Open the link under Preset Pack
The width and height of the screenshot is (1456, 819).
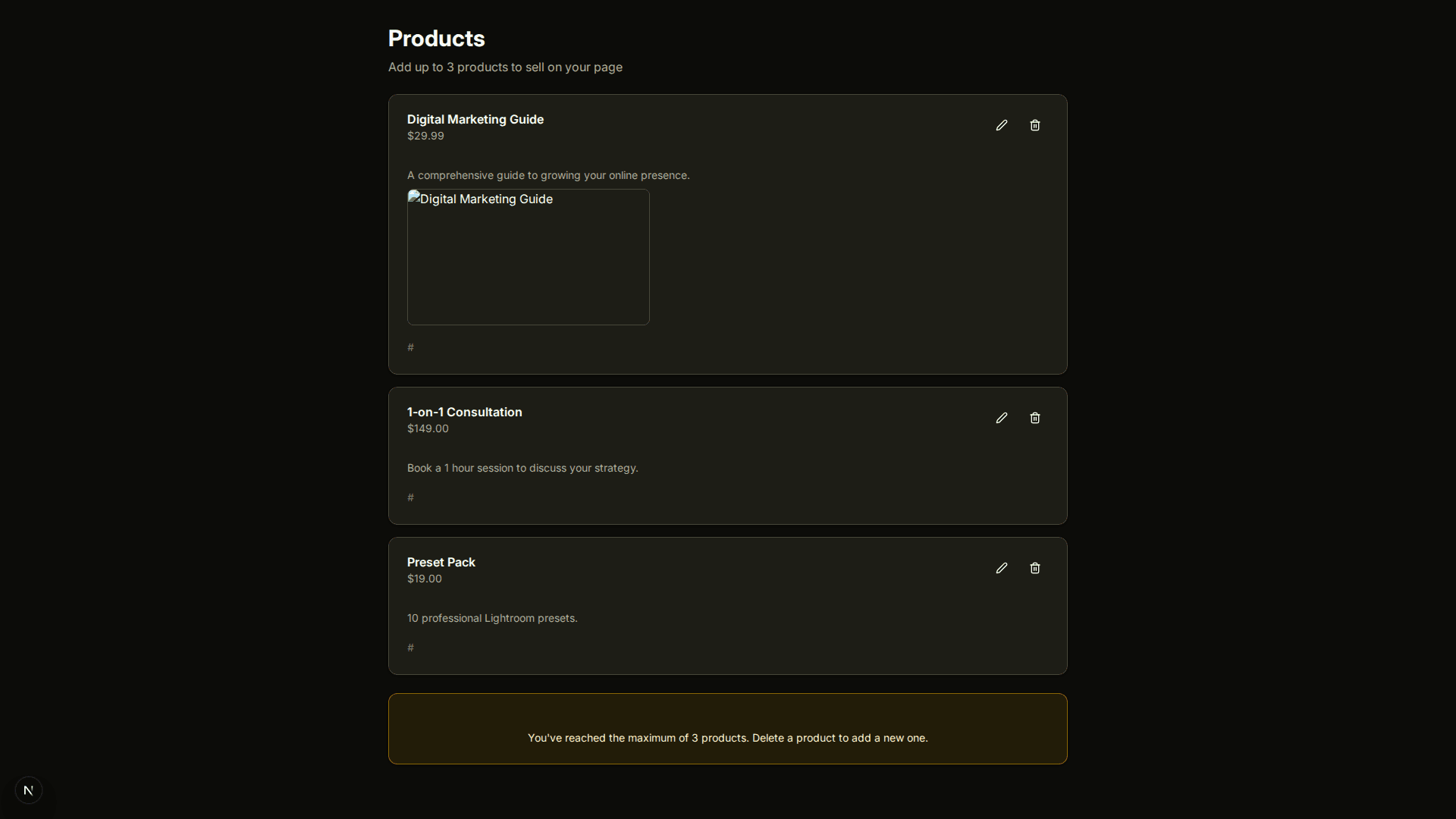point(410,648)
